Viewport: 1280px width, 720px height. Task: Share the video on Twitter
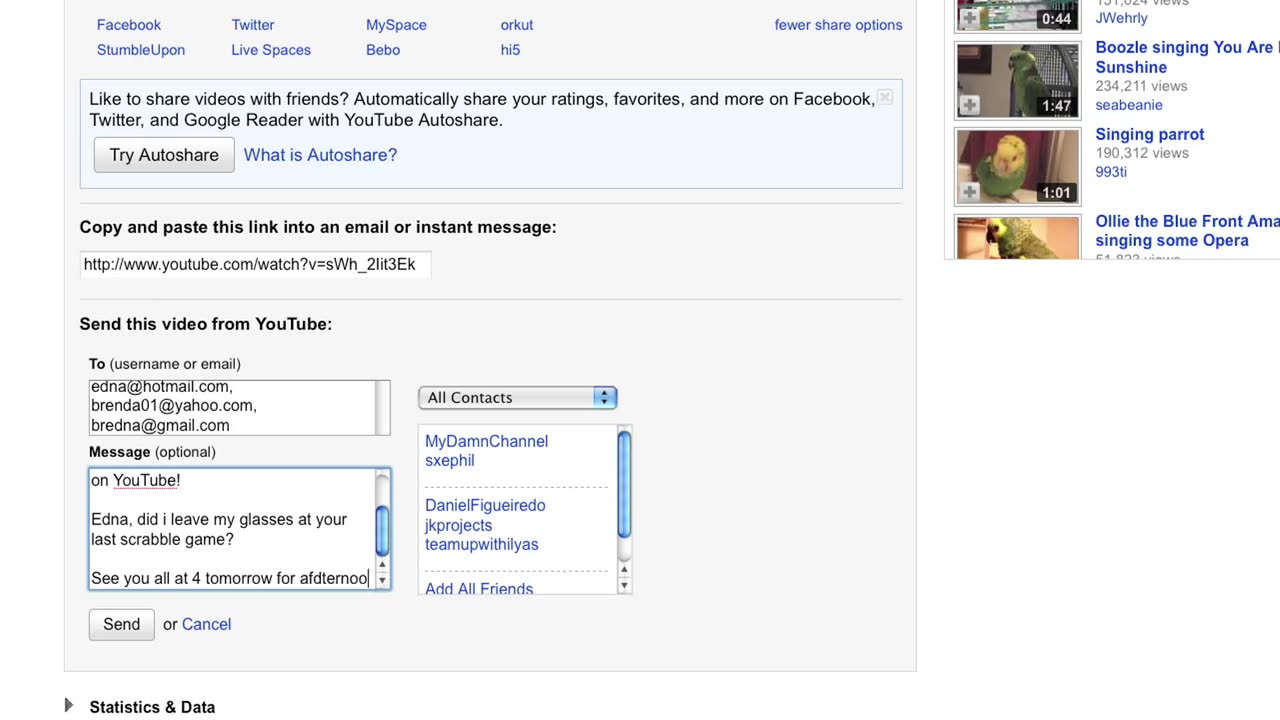pyautogui.click(x=252, y=25)
